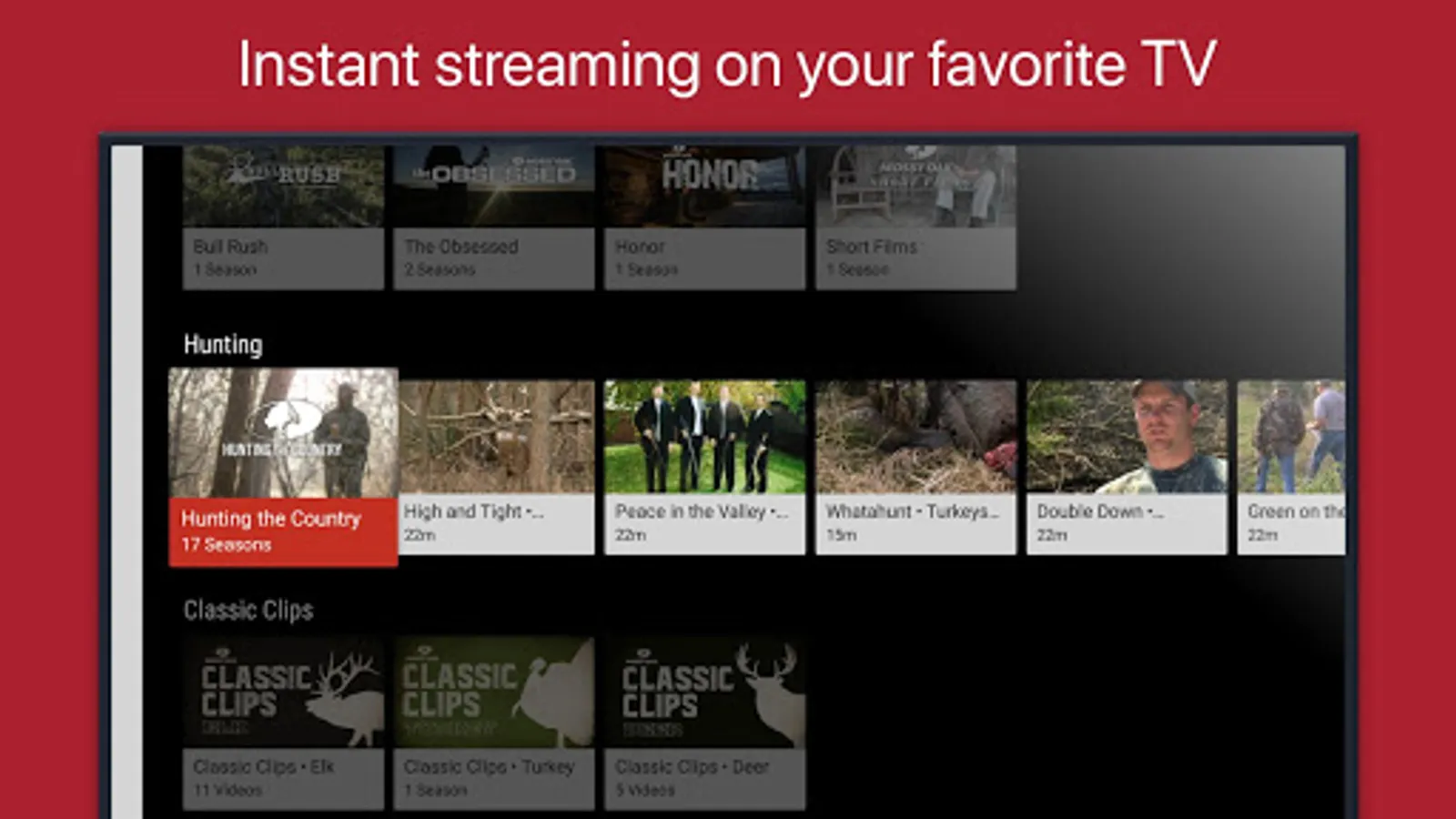
Task: Select the 'Bull Rush' title text
Action: click(x=230, y=247)
